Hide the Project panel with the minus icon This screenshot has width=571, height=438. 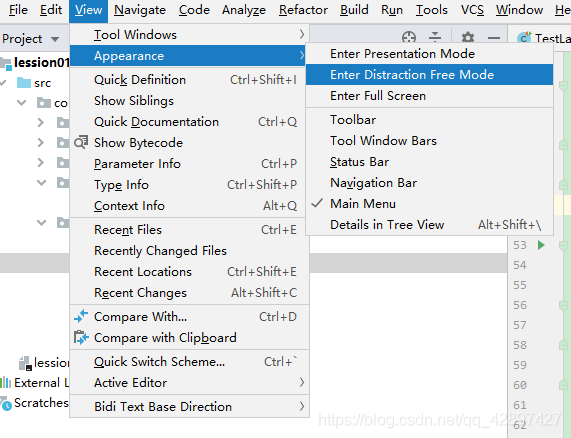[x=494, y=37]
